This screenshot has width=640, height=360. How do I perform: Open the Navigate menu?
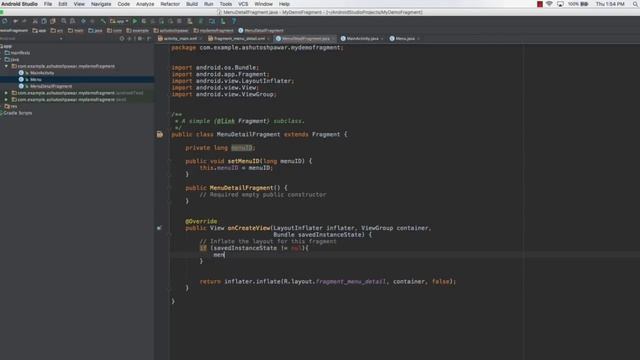[x=101, y=4]
